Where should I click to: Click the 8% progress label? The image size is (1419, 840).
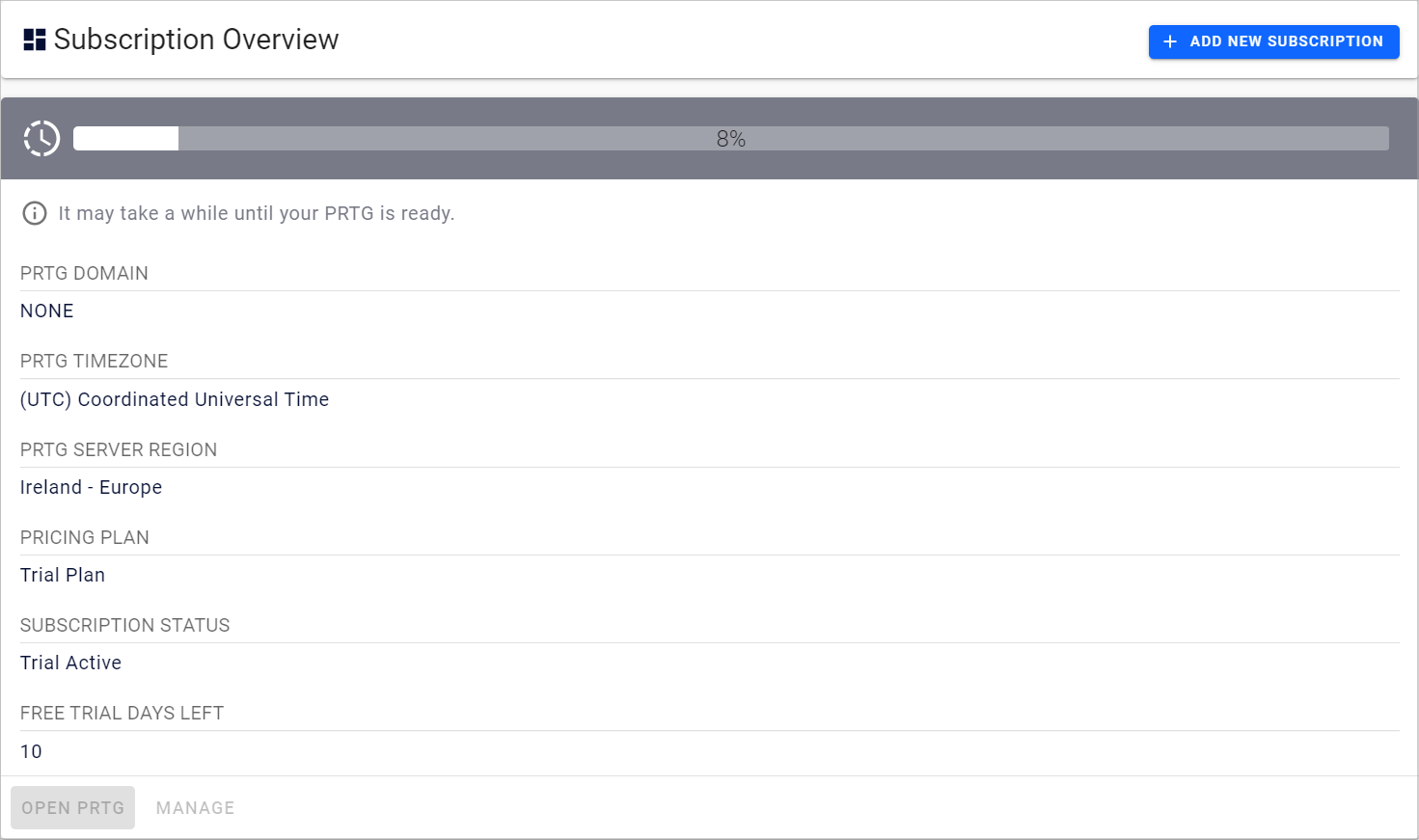[x=730, y=139]
